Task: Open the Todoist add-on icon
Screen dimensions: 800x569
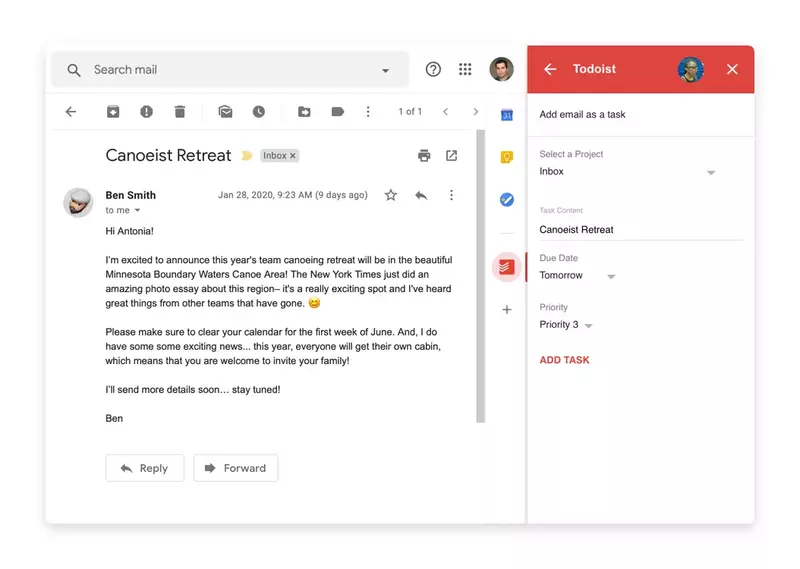Action: (507, 267)
